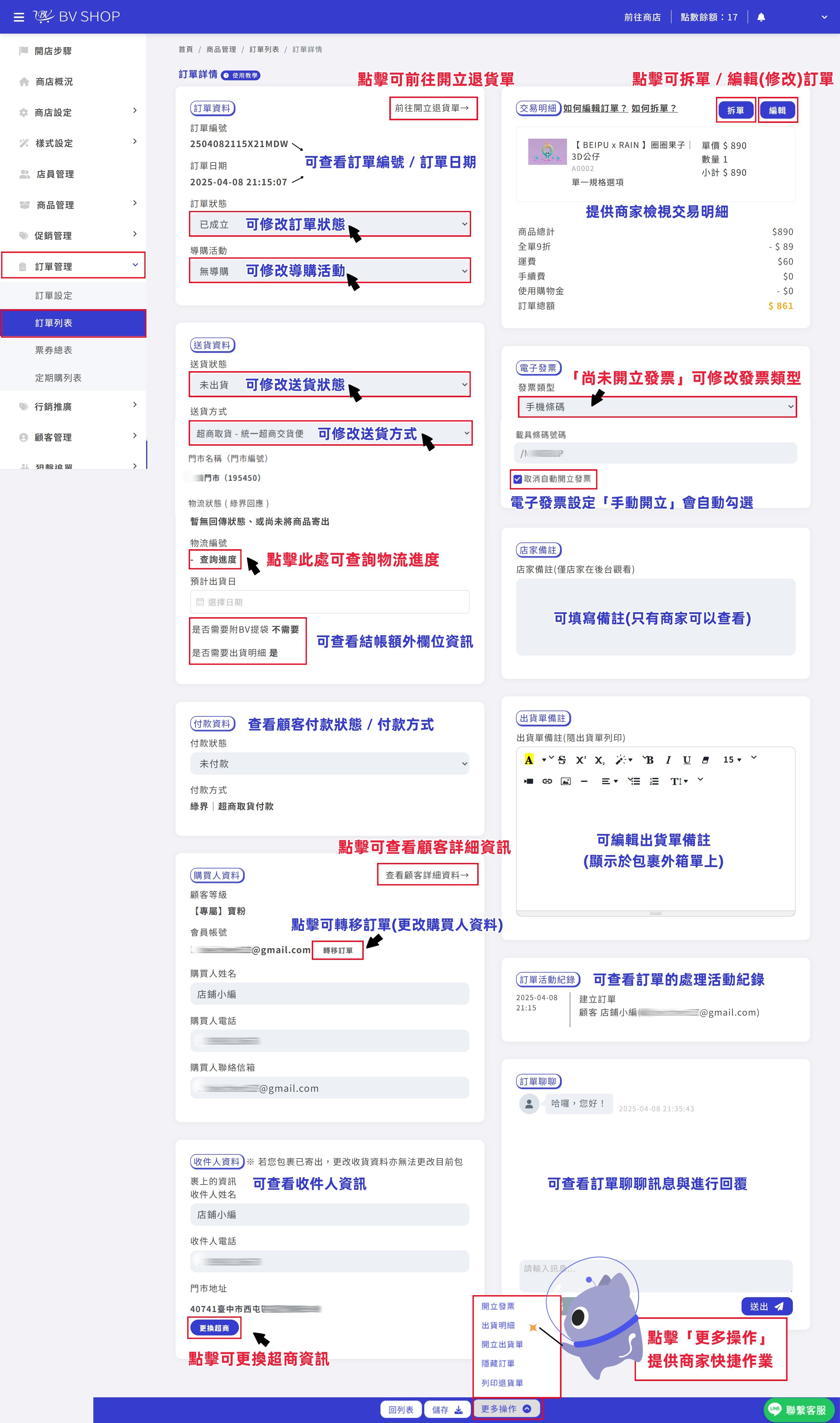Open the 送貨狀態 dropdown showing 未出貨
Image resolution: width=840 pixels, height=1423 pixels.
pos(330,384)
